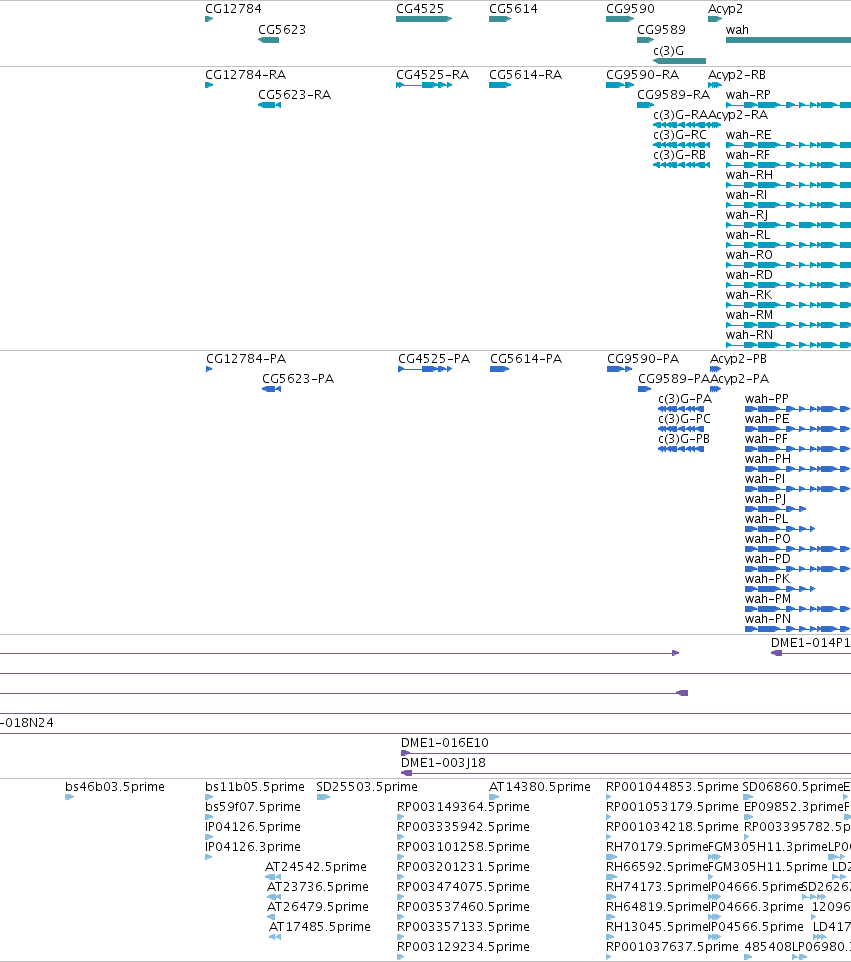Open the wah-RH transcript label
The height and width of the screenshot is (962, 851).
click(x=749, y=175)
